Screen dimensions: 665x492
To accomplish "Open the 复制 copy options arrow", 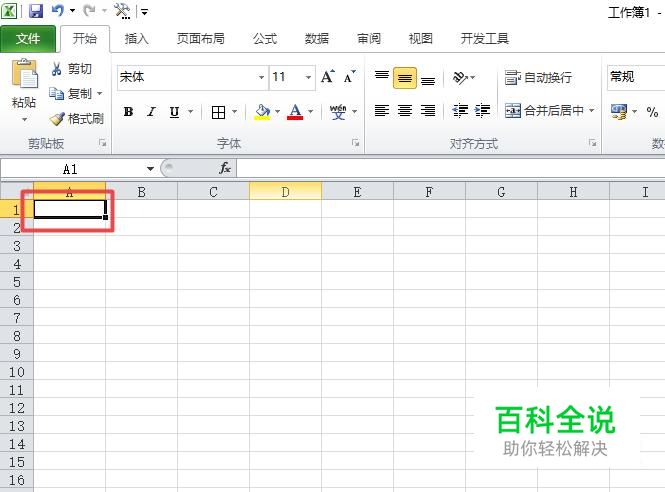I will 100,93.
